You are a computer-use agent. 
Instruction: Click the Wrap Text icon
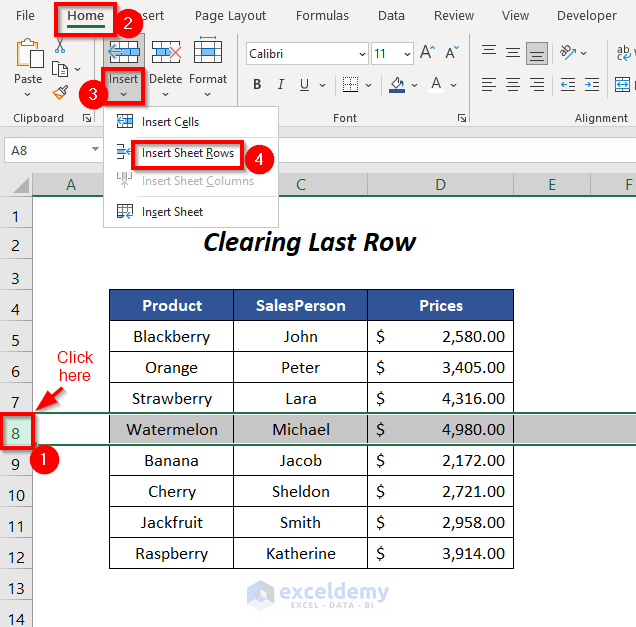pos(623,53)
